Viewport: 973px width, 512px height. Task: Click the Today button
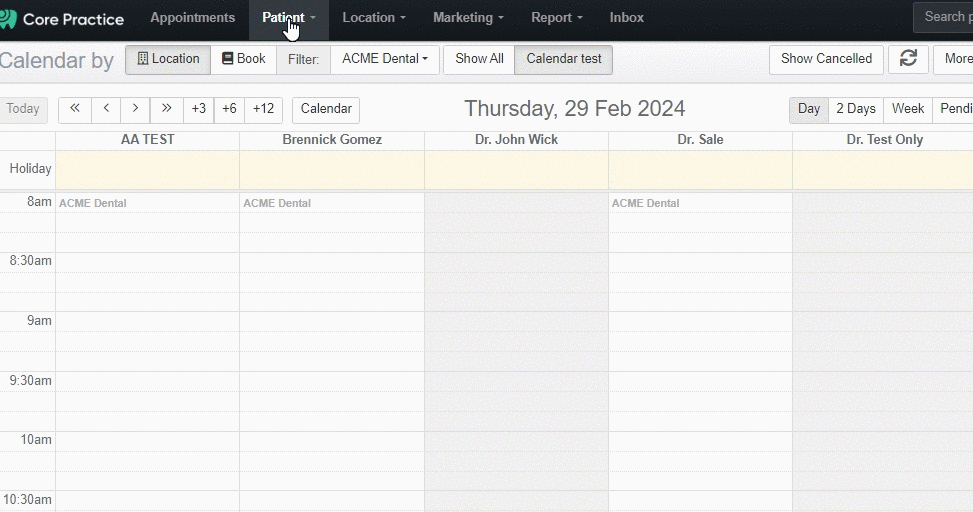tap(23, 109)
